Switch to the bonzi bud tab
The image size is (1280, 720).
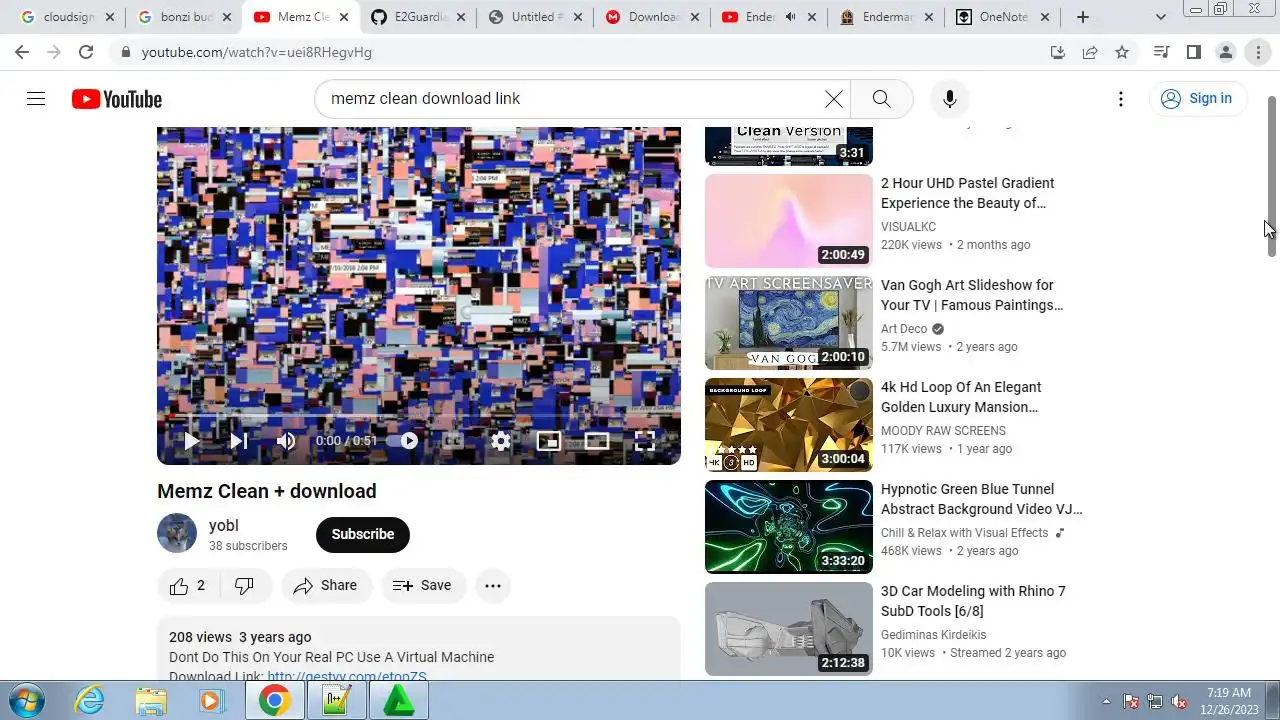(x=186, y=17)
